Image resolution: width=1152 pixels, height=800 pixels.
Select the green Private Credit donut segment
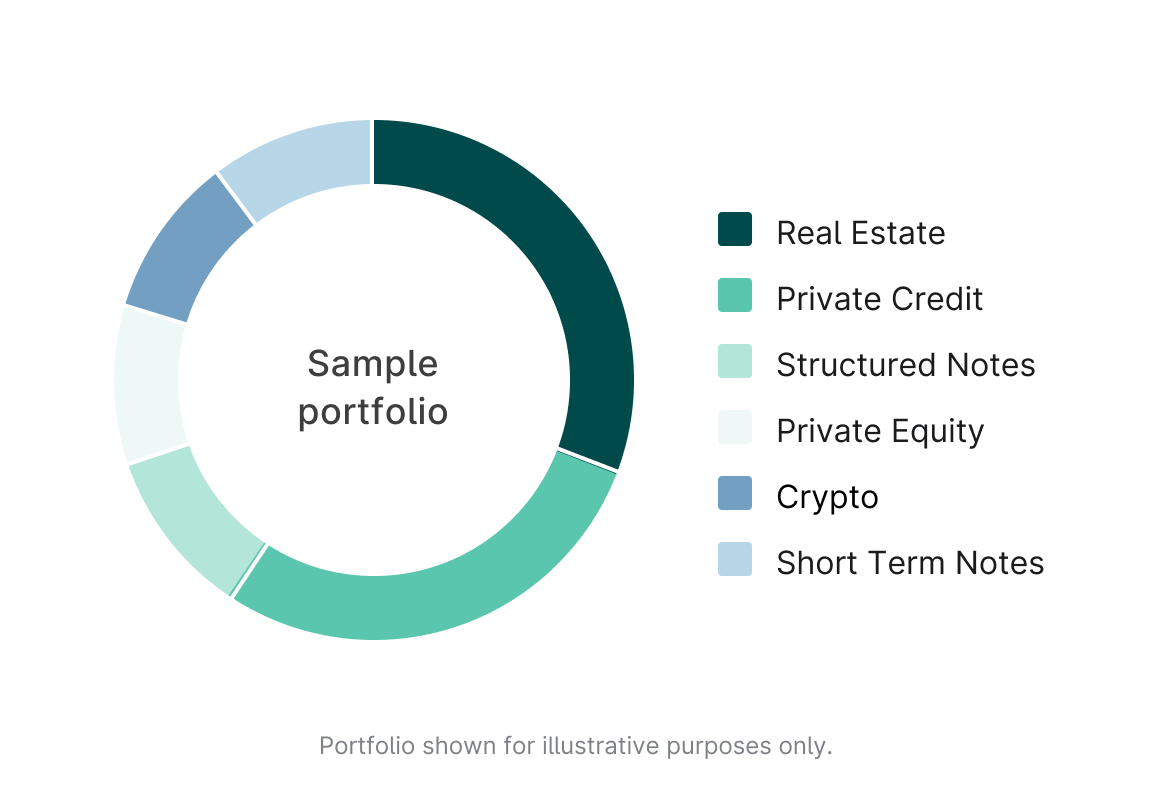(420, 603)
